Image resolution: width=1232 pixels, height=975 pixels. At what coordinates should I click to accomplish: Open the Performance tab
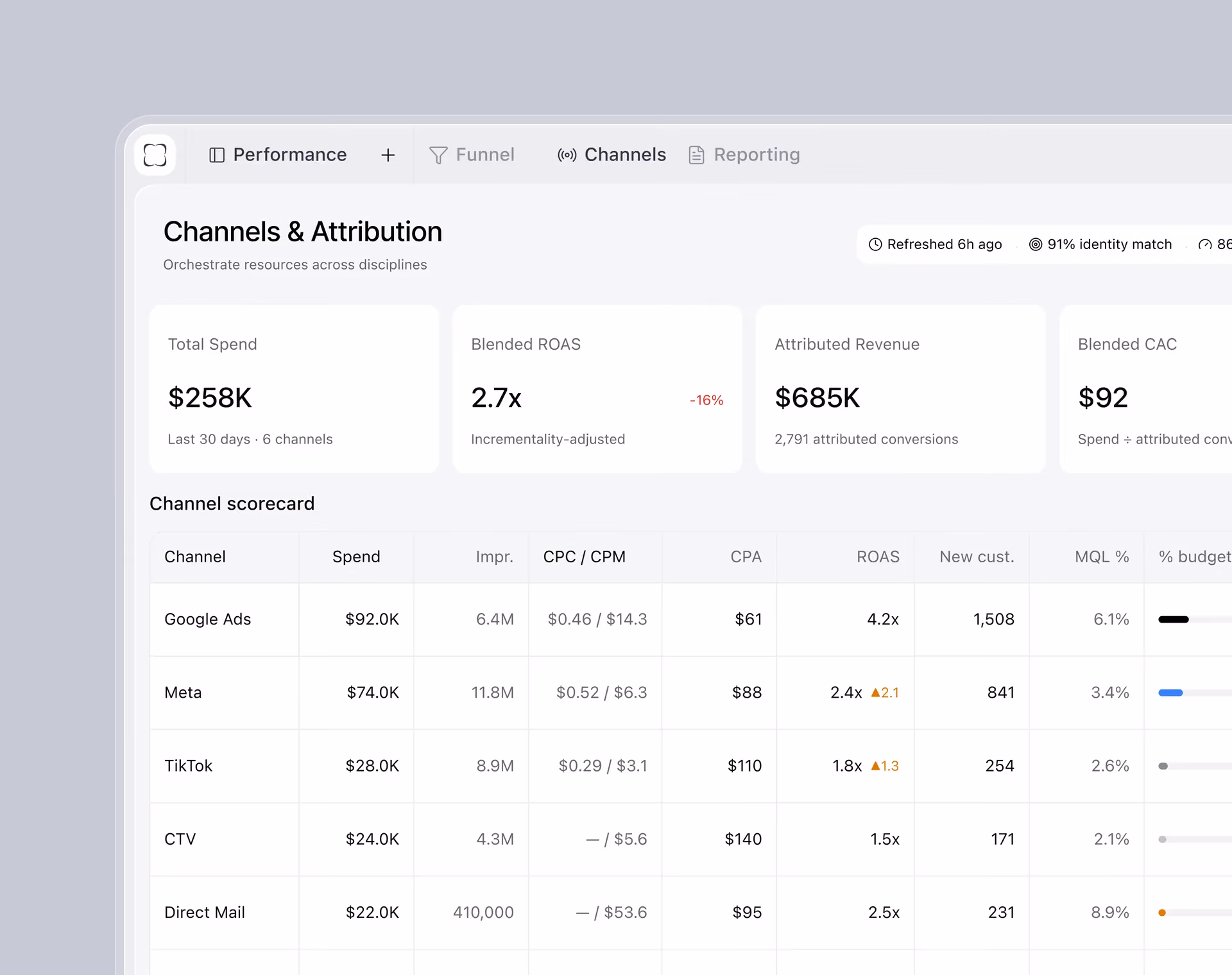[x=278, y=155]
